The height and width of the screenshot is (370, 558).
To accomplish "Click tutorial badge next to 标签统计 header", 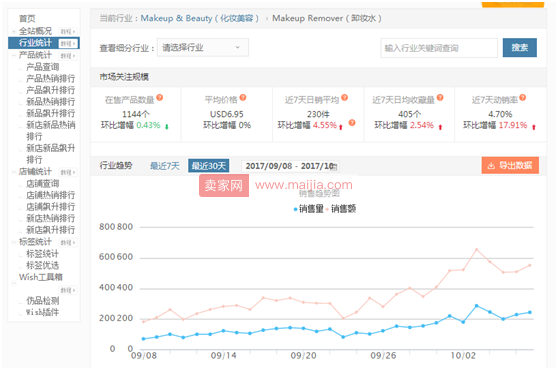I will coord(68,243).
